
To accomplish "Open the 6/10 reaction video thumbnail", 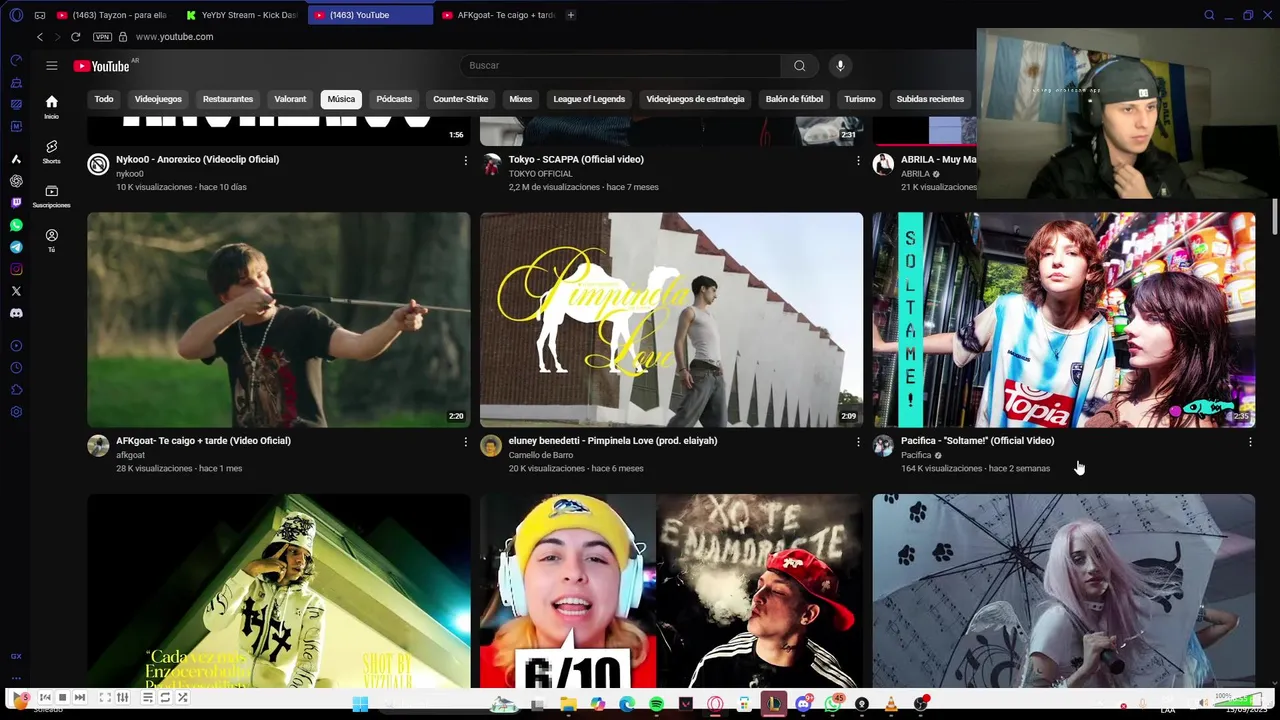I will point(671,591).
